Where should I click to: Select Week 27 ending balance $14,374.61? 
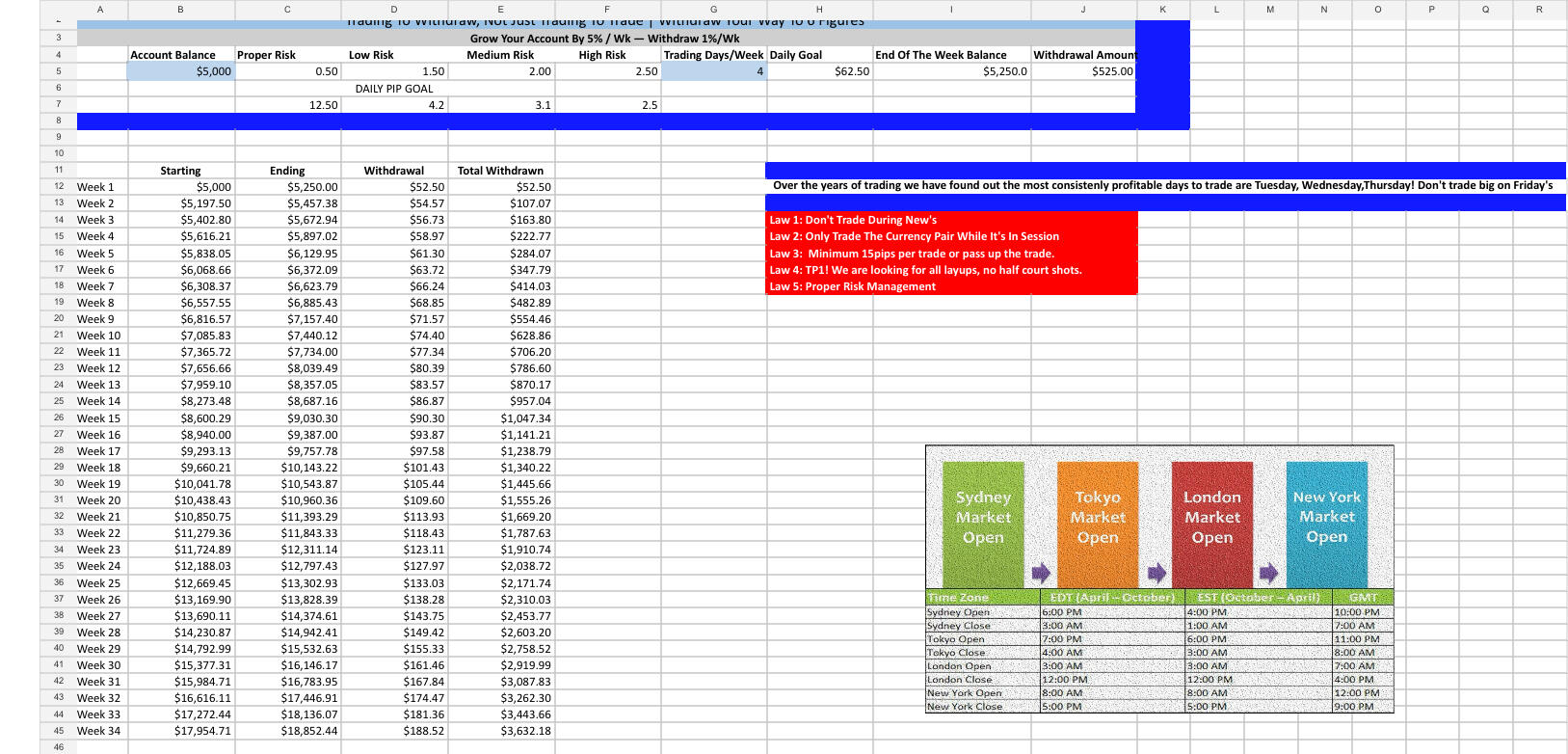click(287, 616)
